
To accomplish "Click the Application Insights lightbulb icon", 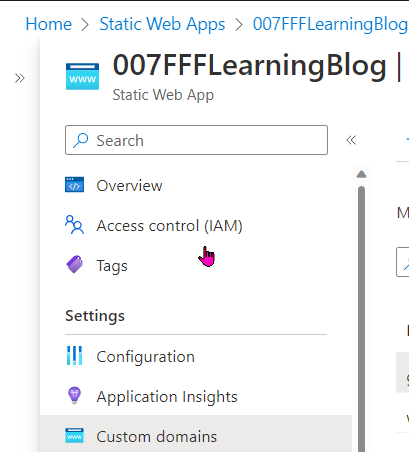I will pos(74,396).
